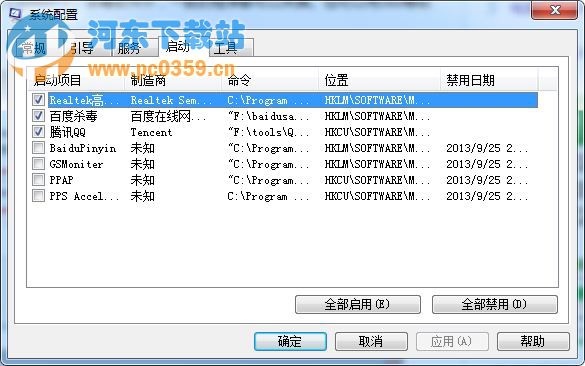
Task: Click HKCU location in PPAP row
Action: [x=378, y=180]
